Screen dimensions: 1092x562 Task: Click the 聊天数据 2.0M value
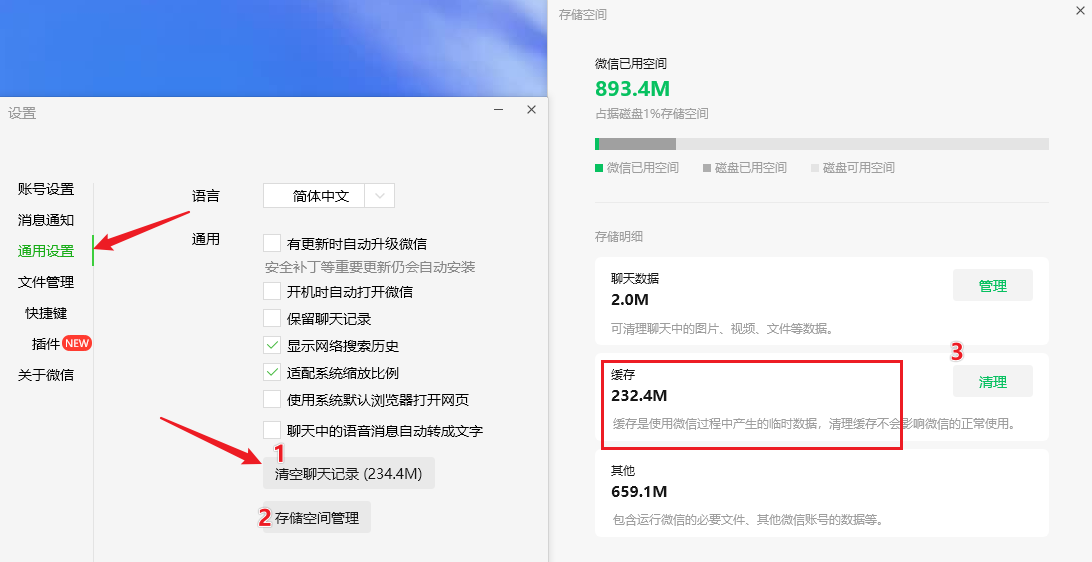[x=630, y=299]
